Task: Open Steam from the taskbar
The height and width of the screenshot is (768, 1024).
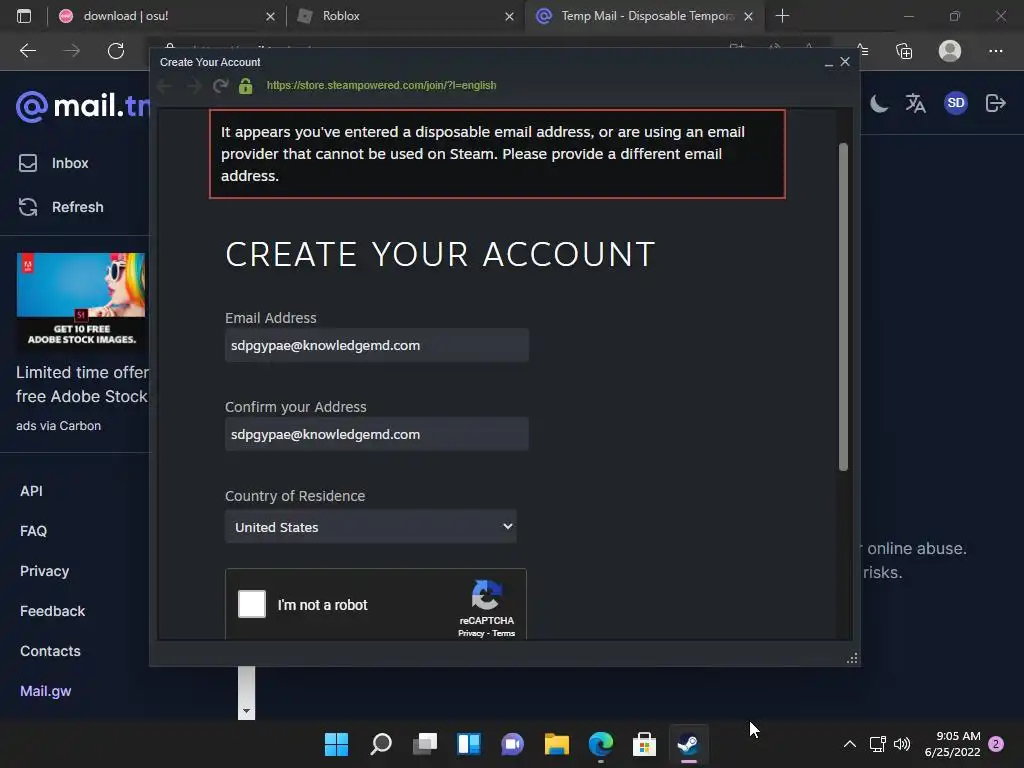Action: pyautogui.click(x=688, y=744)
